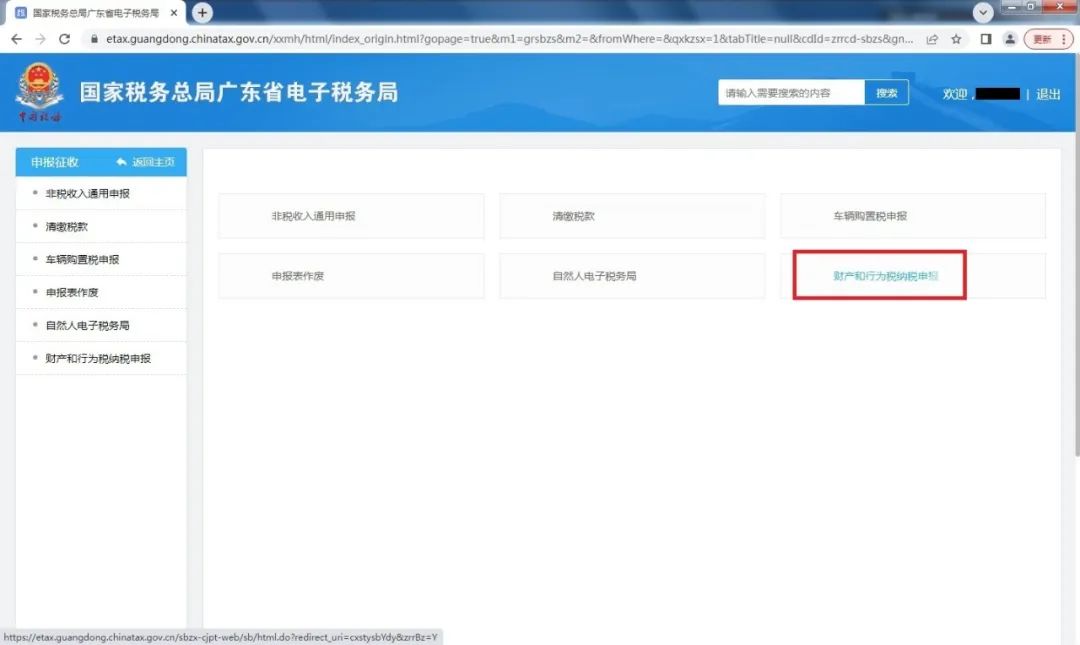Image resolution: width=1080 pixels, height=645 pixels.
Task: Click the 自然人电子税务局 card in main panel
Action: [632, 276]
